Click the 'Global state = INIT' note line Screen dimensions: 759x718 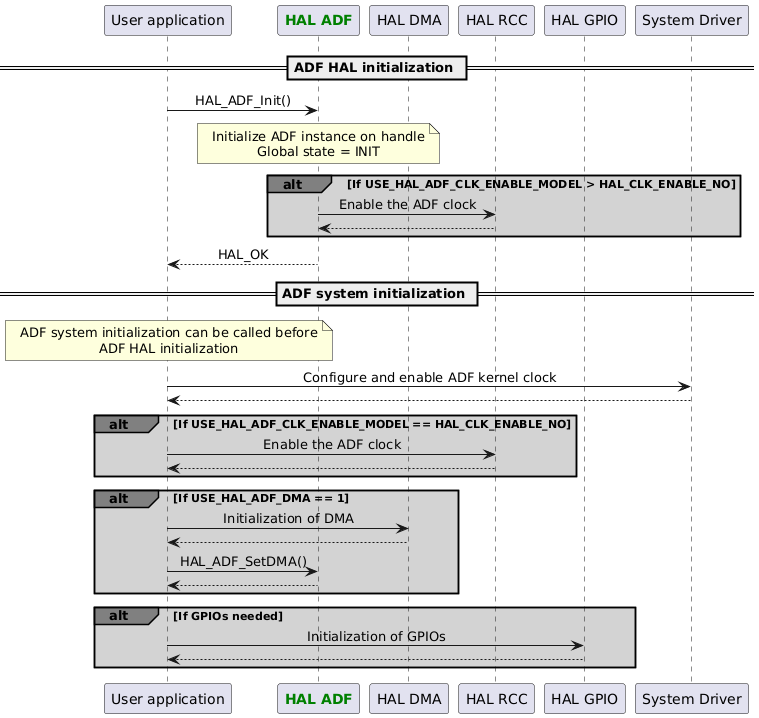point(318,152)
